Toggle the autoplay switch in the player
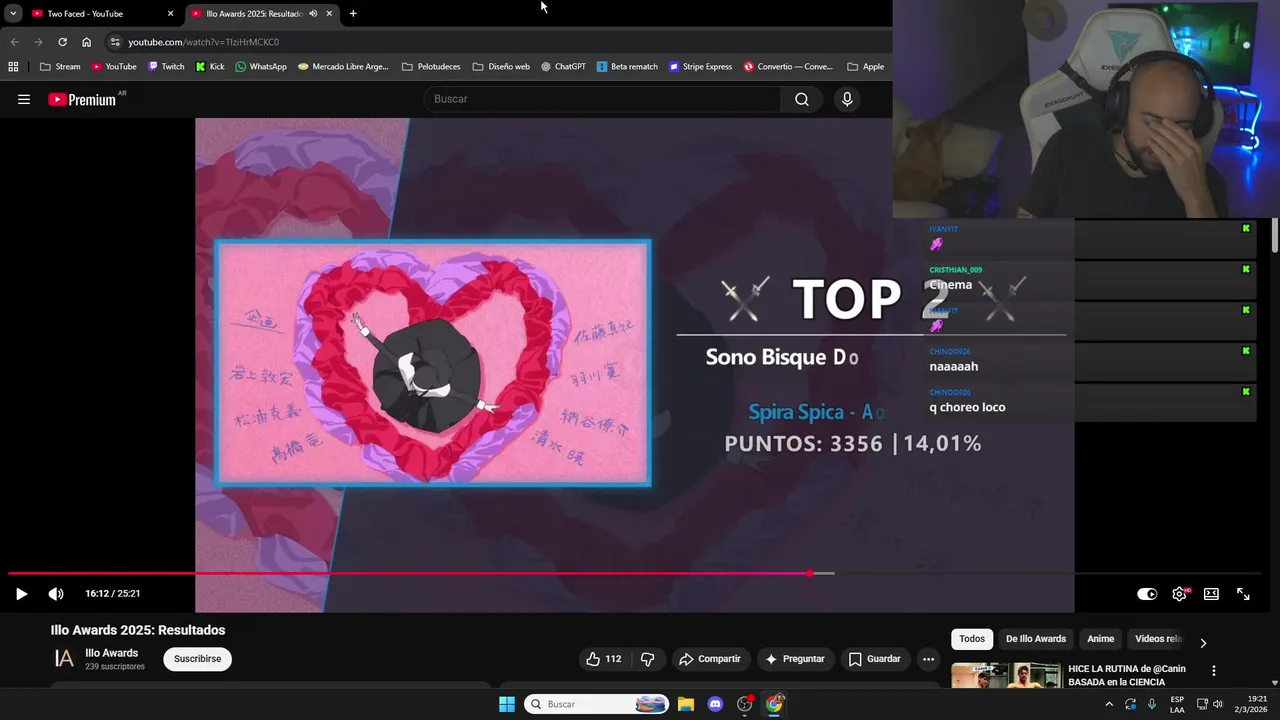 (x=1147, y=594)
